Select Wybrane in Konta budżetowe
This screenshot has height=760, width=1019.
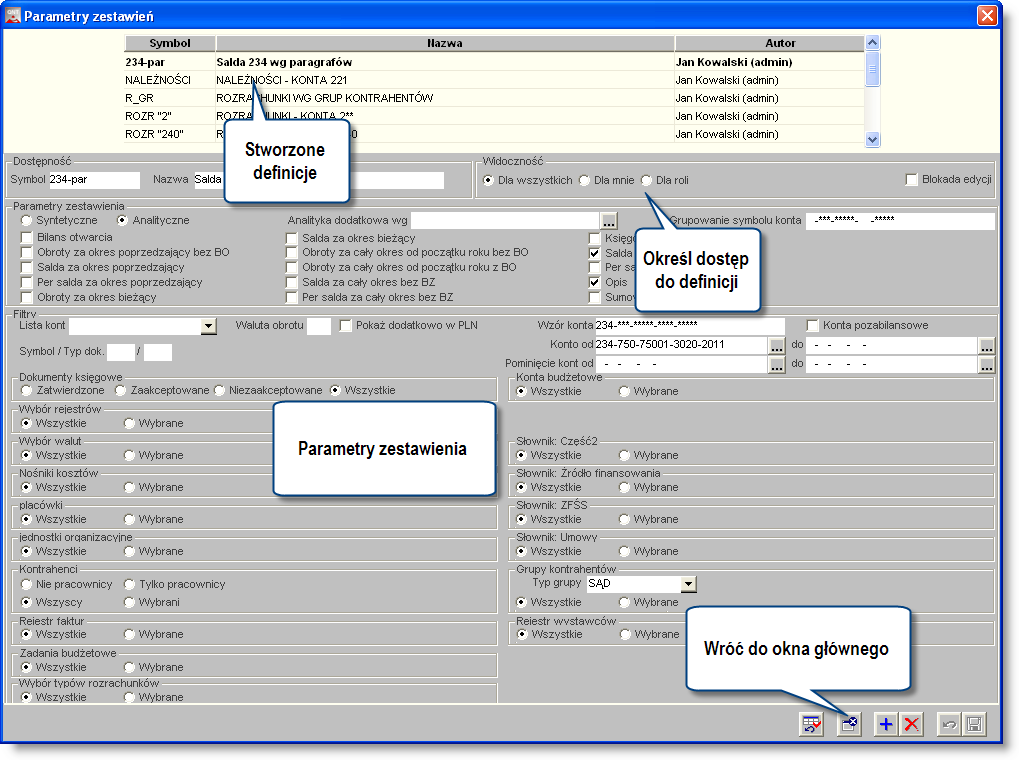(x=624, y=391)
